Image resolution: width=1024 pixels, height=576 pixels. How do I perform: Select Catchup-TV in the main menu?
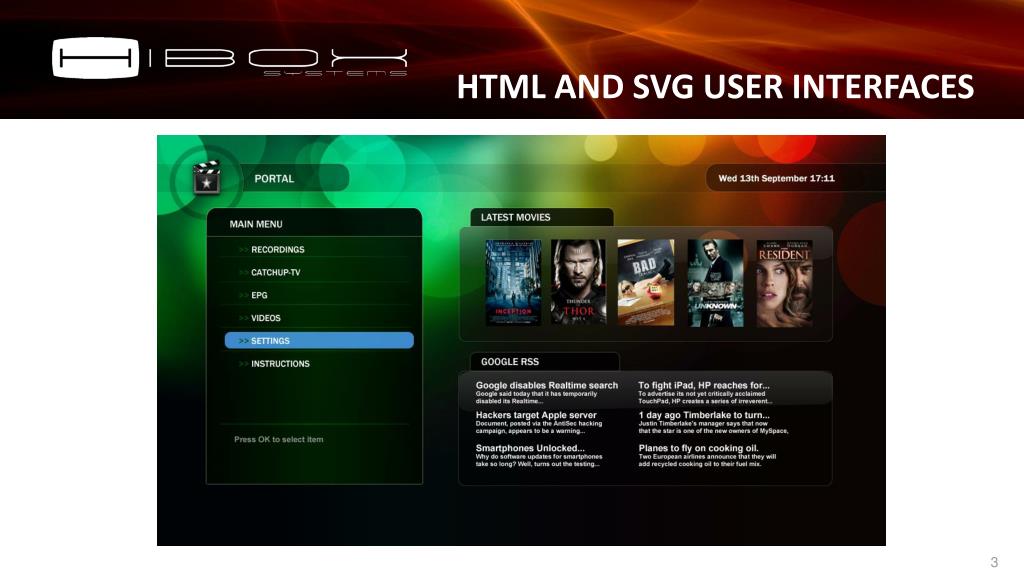(x=276, y=272)
